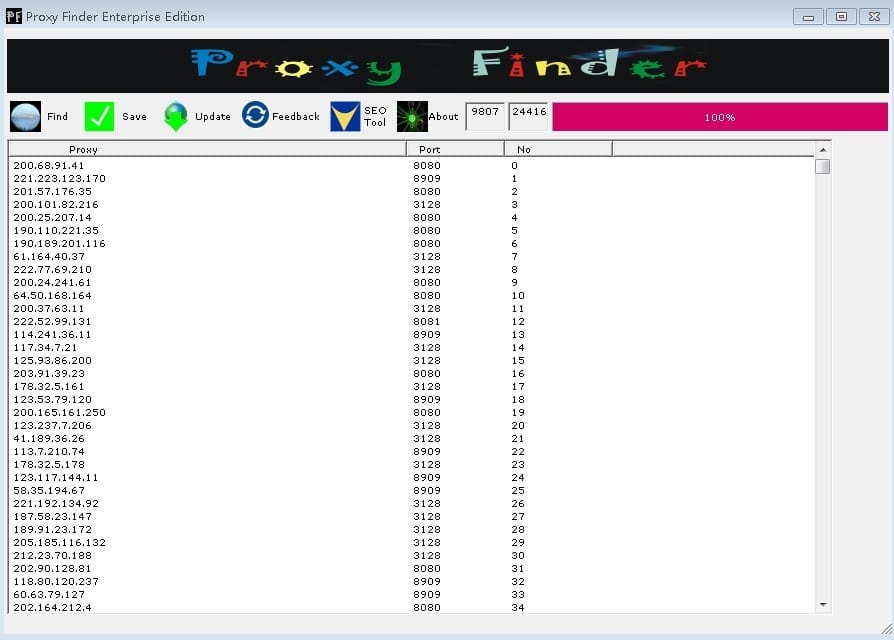Viewport: 894px width, 640px height.
Task: Select proxy 60.63.79.127
Action: coord(49,595)
